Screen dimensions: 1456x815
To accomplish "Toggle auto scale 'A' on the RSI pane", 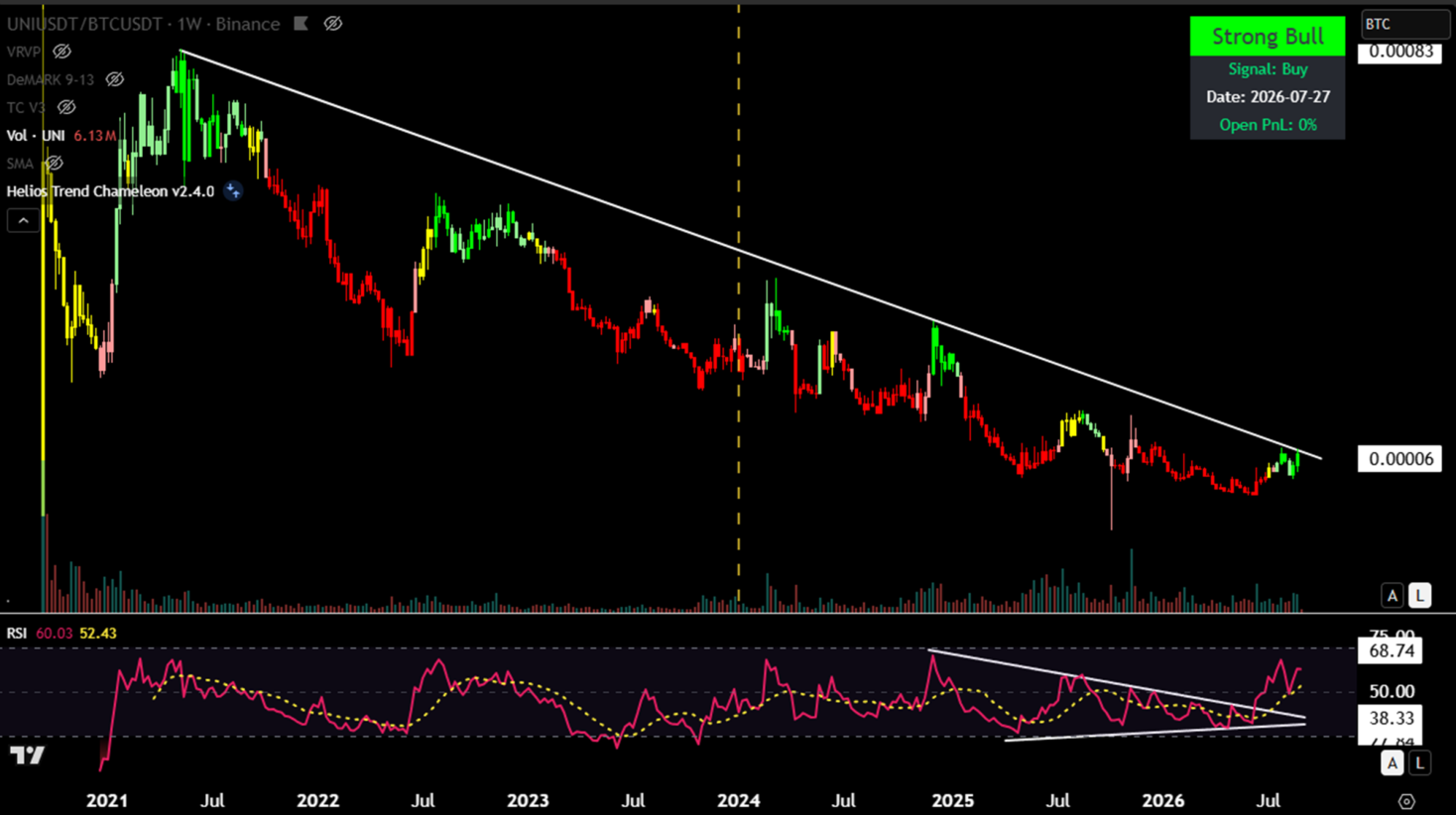I will (1393, 762).
